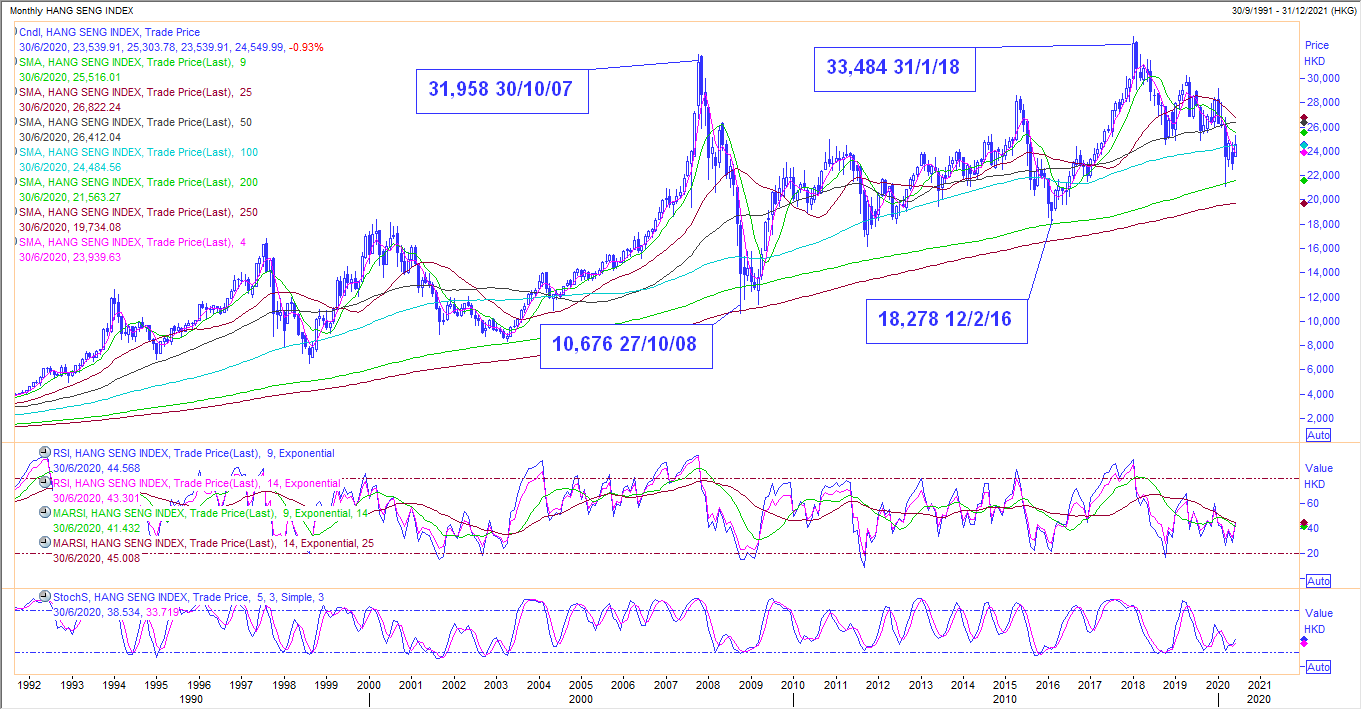Click the '10,676 27/10/08' annotation box
This screenshot has height=710, width=1362.
(625, 345)
